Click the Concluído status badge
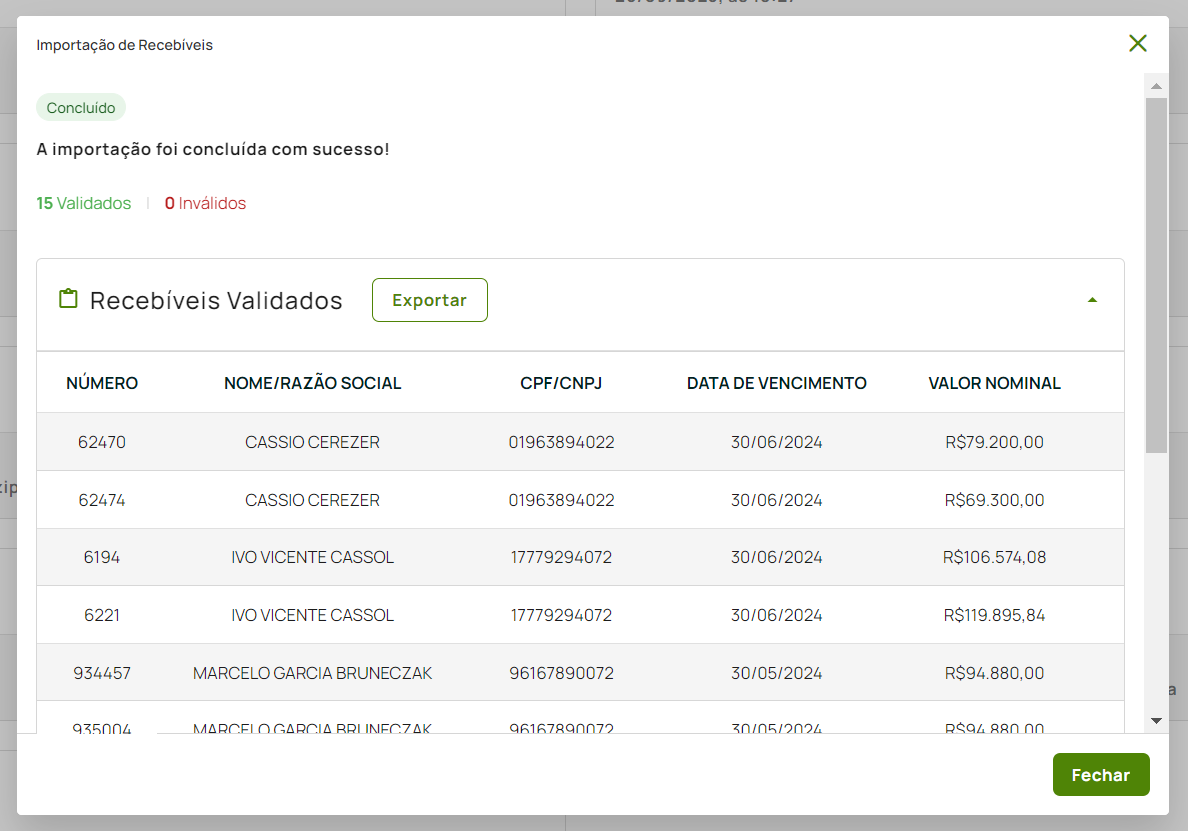1188x831 pixels. click(81, 108)
